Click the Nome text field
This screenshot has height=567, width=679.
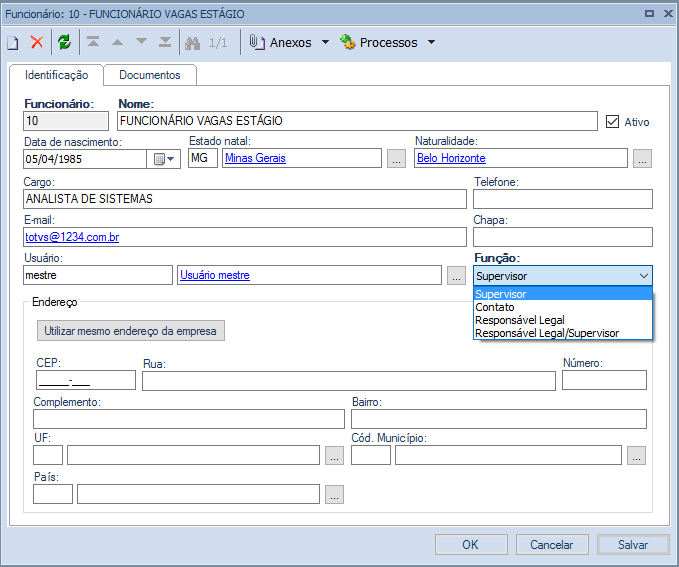point(357,121)
